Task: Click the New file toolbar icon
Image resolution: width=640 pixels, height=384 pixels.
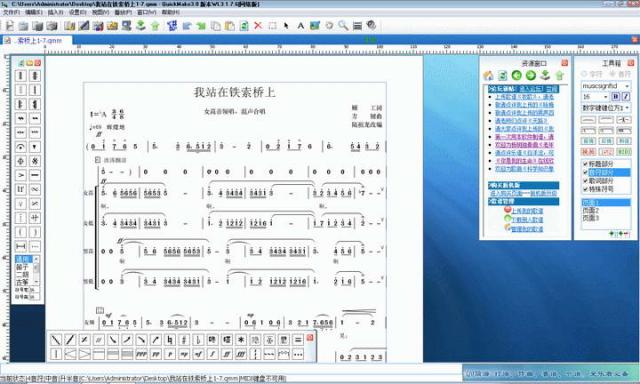Action: [x=9, y=26]
